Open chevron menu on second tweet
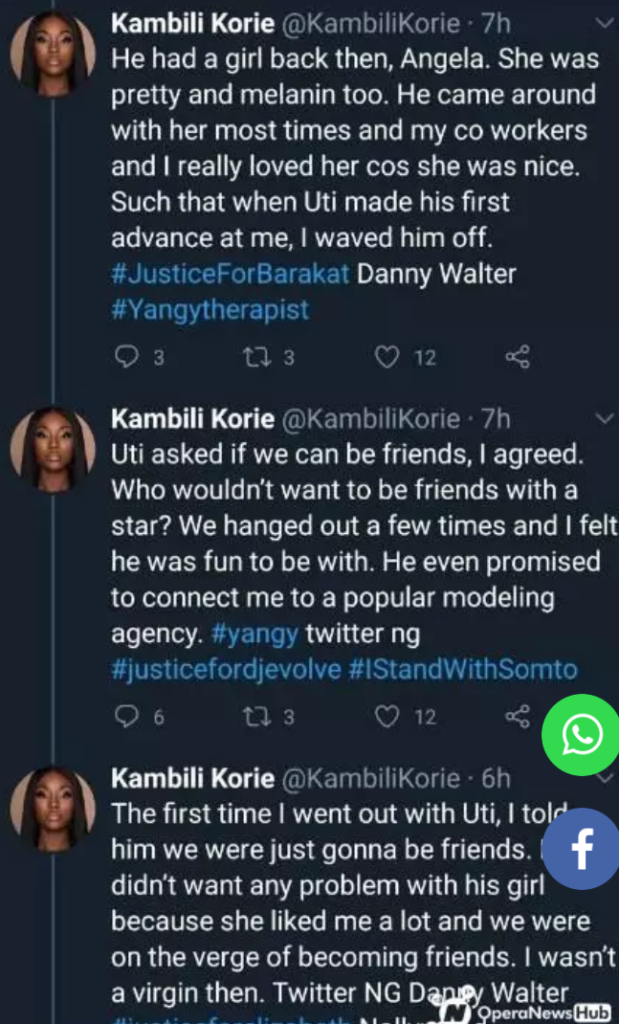 600,417
